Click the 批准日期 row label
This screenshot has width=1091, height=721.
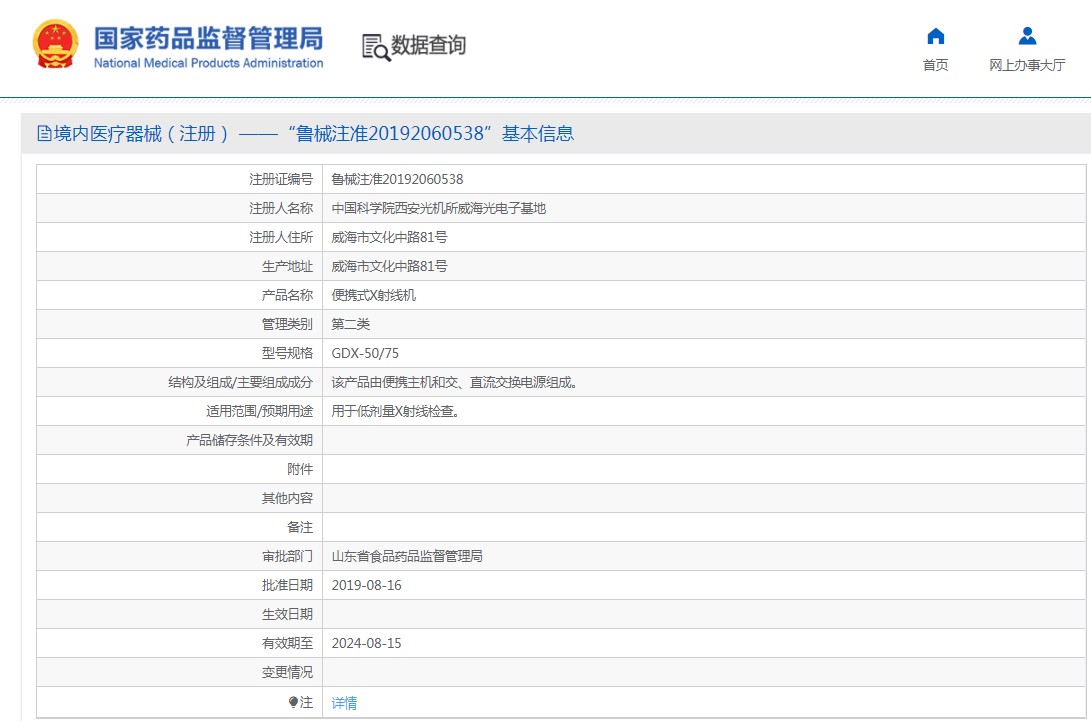tap(287, 585)
